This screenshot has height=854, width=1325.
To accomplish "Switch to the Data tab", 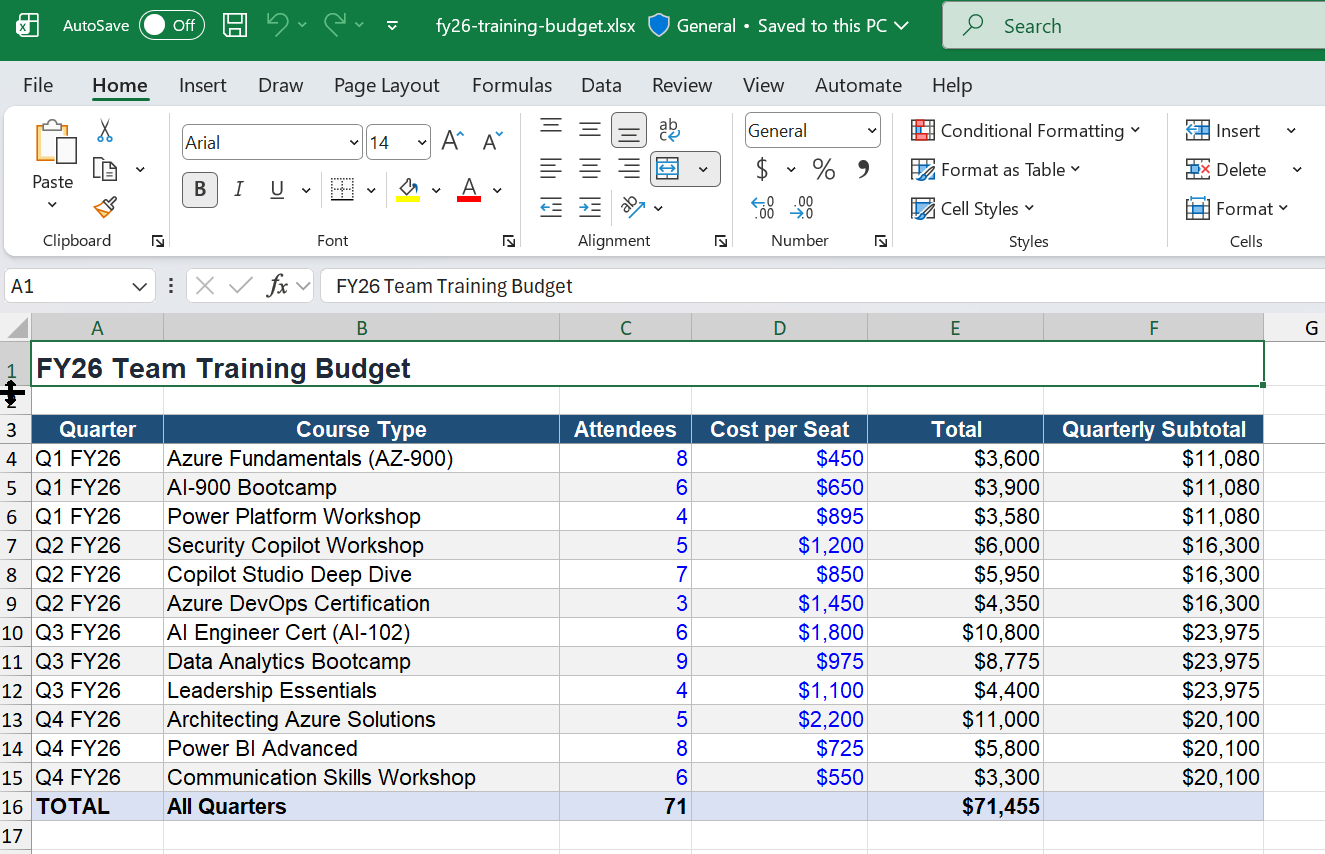I will [x=601, y=85].
